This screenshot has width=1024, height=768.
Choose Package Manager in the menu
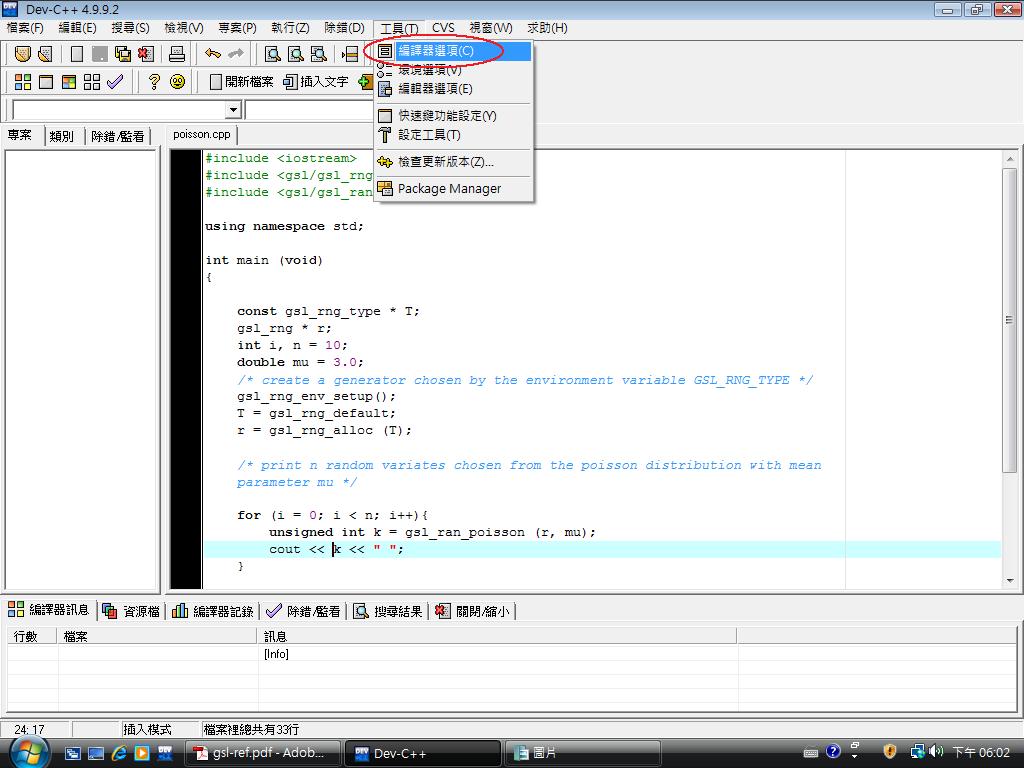click(x=449, y=188)
